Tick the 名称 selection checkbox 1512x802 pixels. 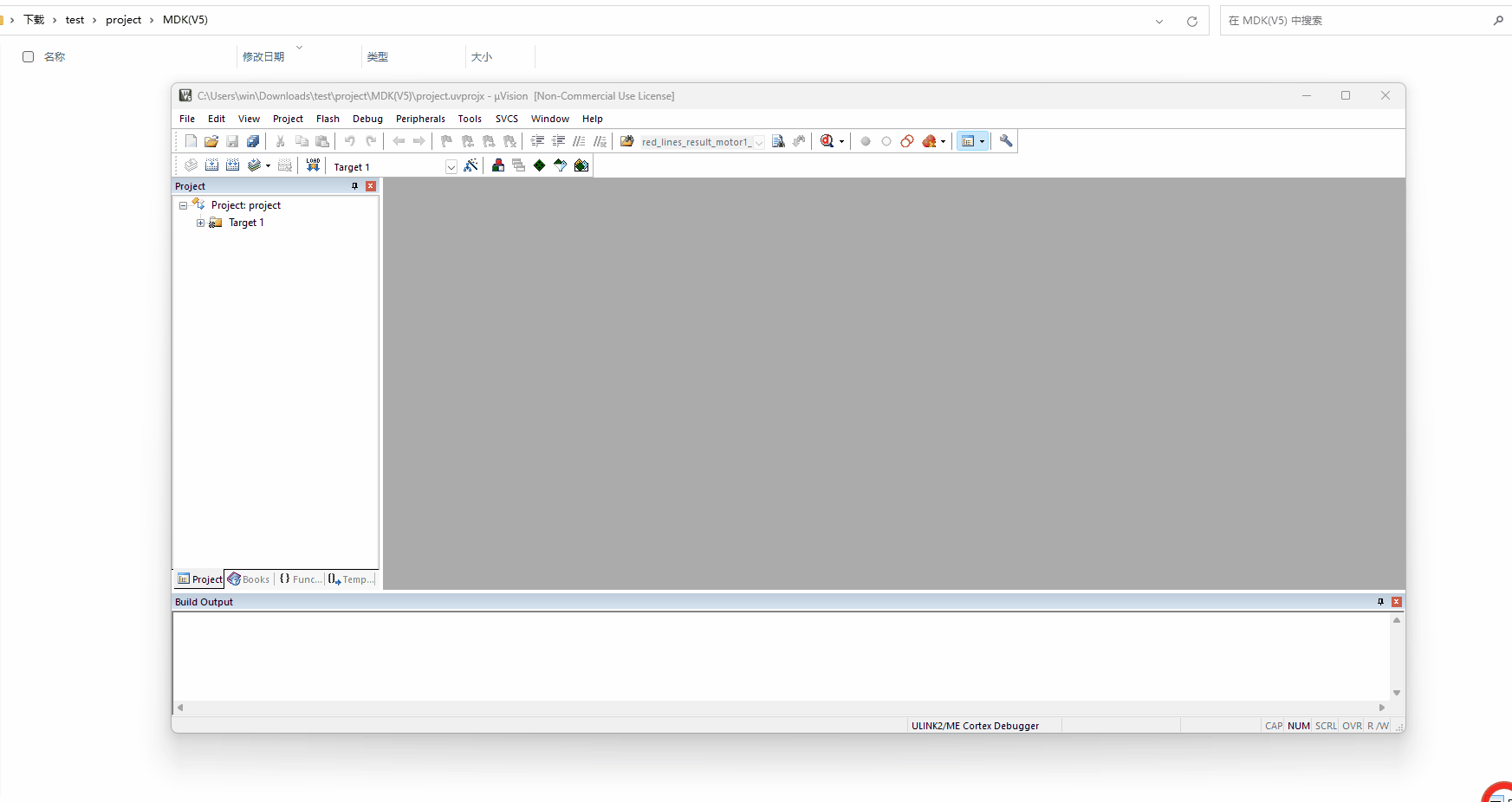point(27,56)
